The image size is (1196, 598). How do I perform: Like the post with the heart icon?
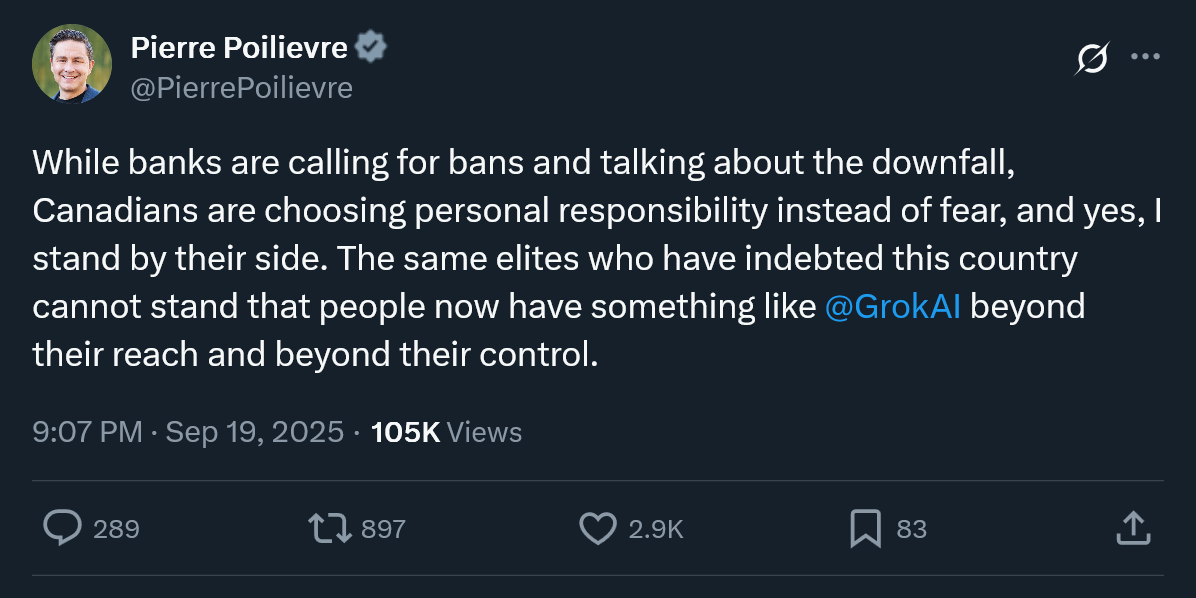(598, 528)
